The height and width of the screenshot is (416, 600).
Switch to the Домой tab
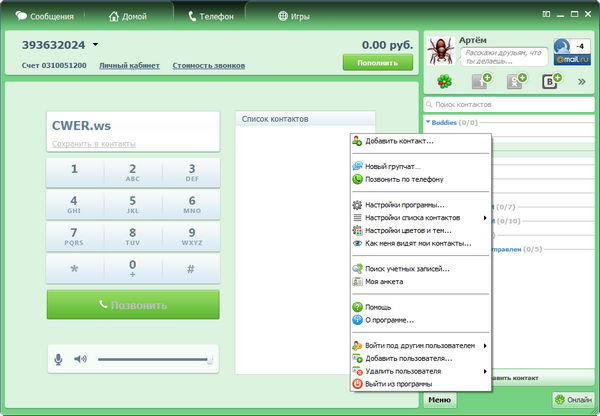click(x=128, y=16)
